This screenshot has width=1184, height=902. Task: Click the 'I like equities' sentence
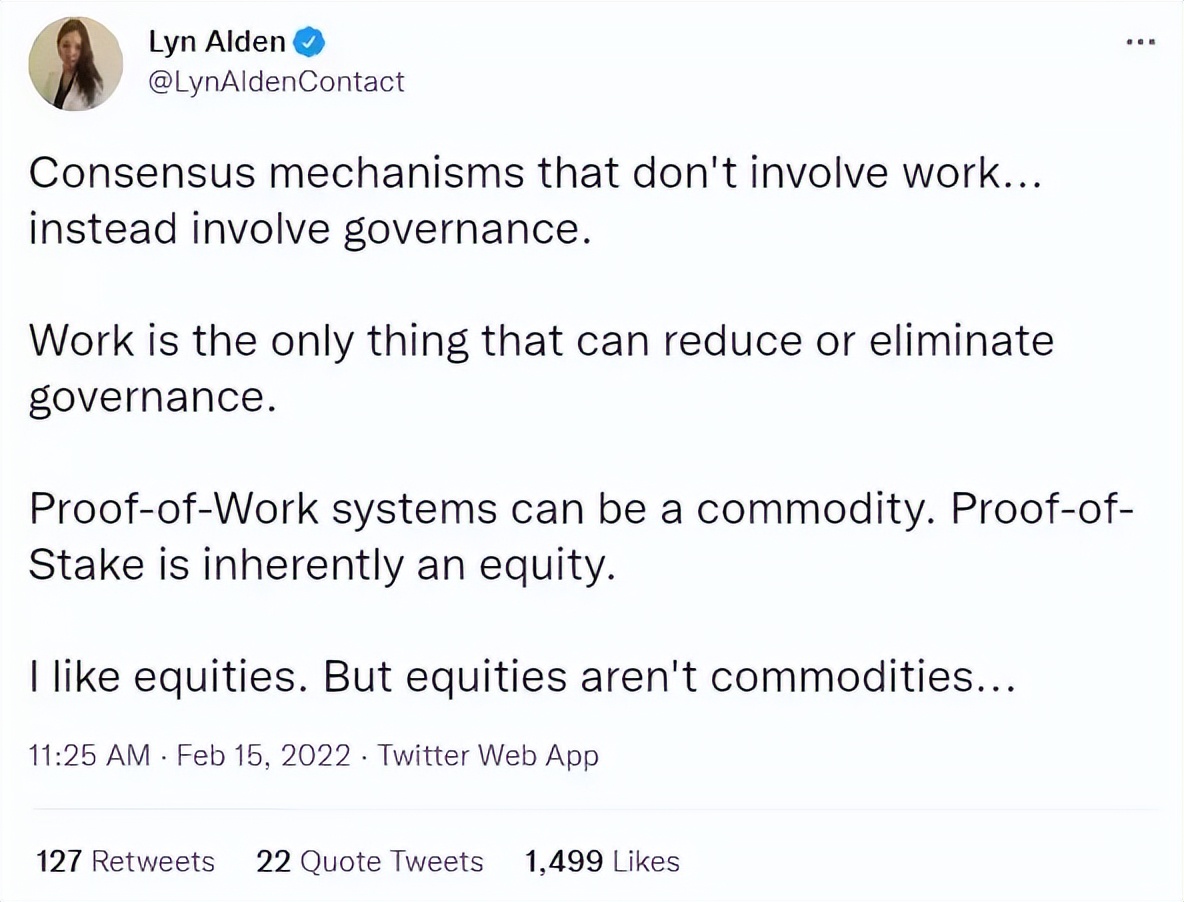(522, 676)
